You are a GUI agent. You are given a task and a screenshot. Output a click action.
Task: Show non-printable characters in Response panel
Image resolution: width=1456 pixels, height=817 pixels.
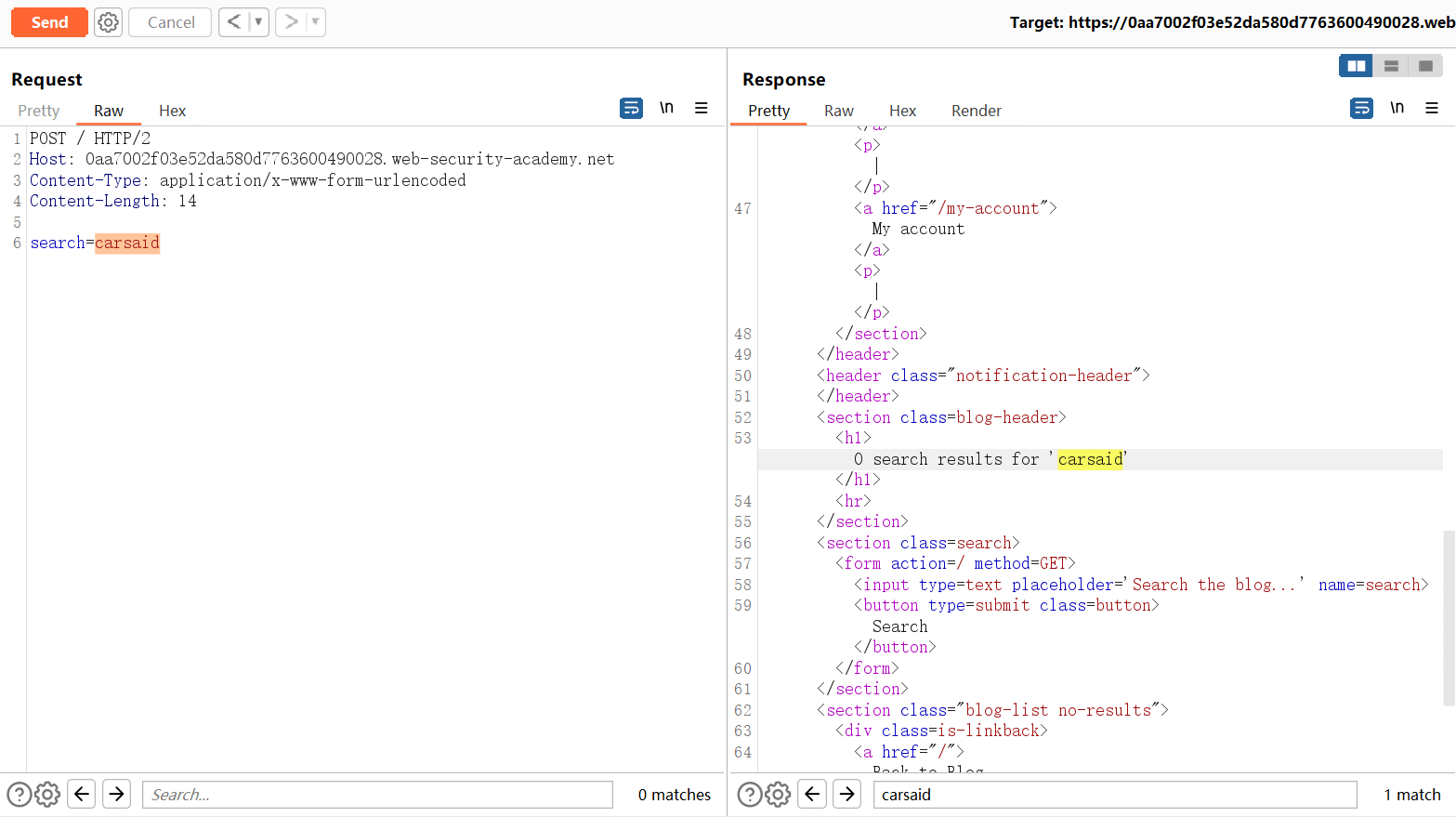tap(1397, 109)
